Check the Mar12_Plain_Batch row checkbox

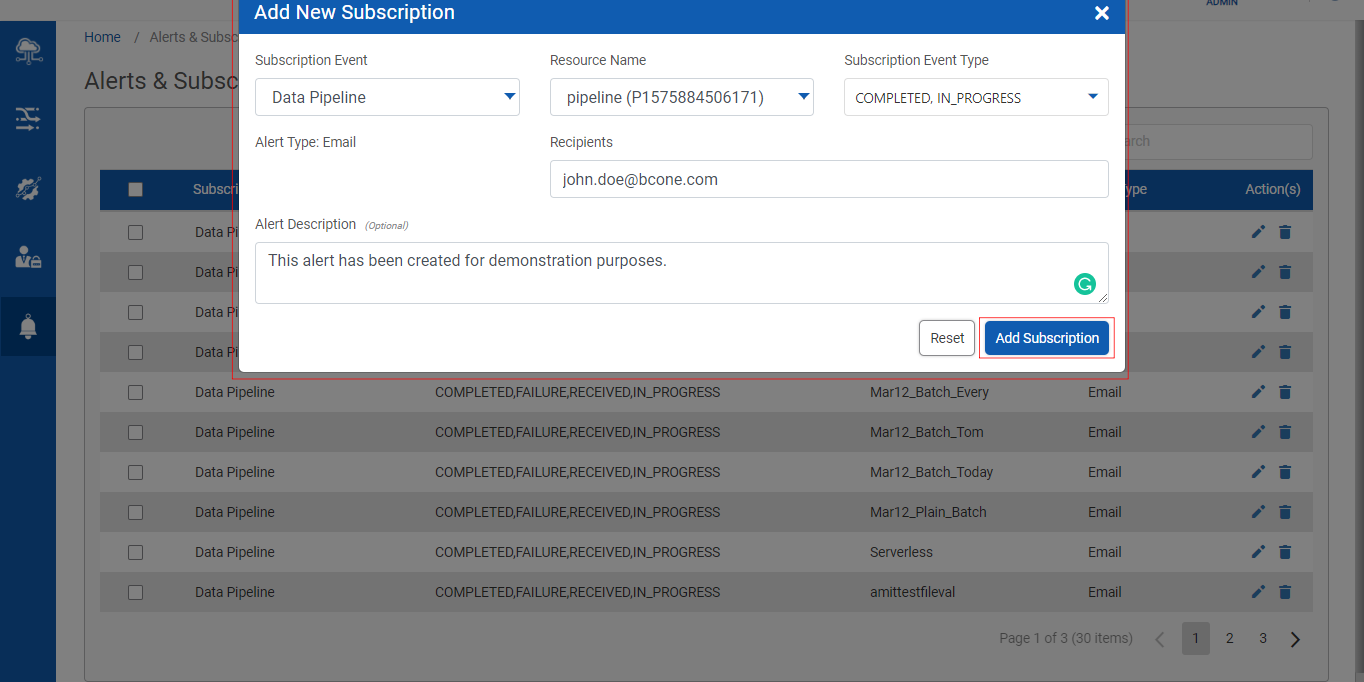pos(136,512)
